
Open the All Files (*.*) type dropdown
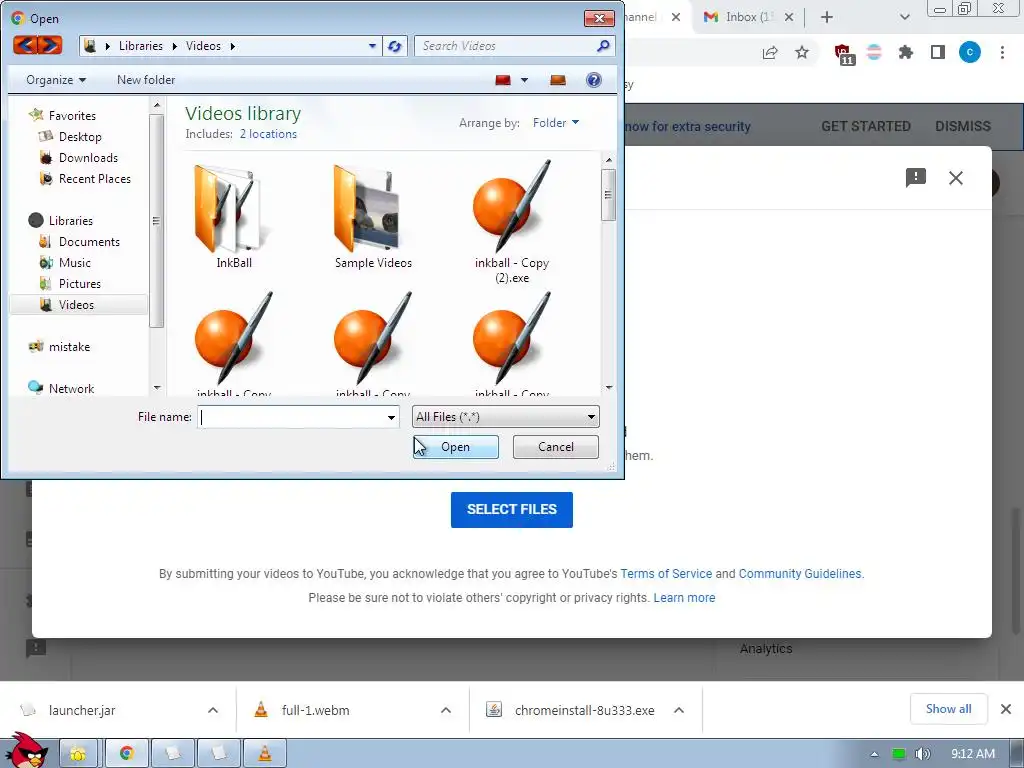coord(505,417)
